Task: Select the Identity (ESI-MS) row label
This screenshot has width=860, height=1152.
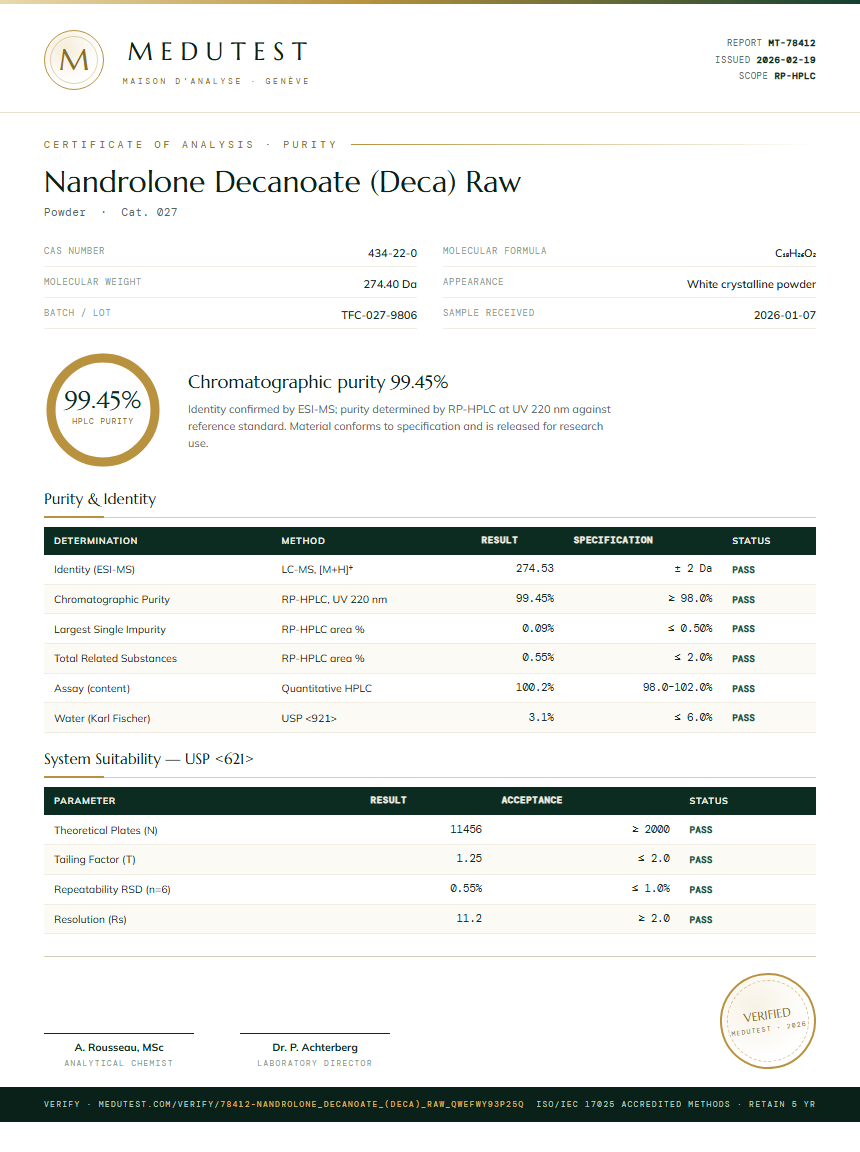Action: coord(94,569)
